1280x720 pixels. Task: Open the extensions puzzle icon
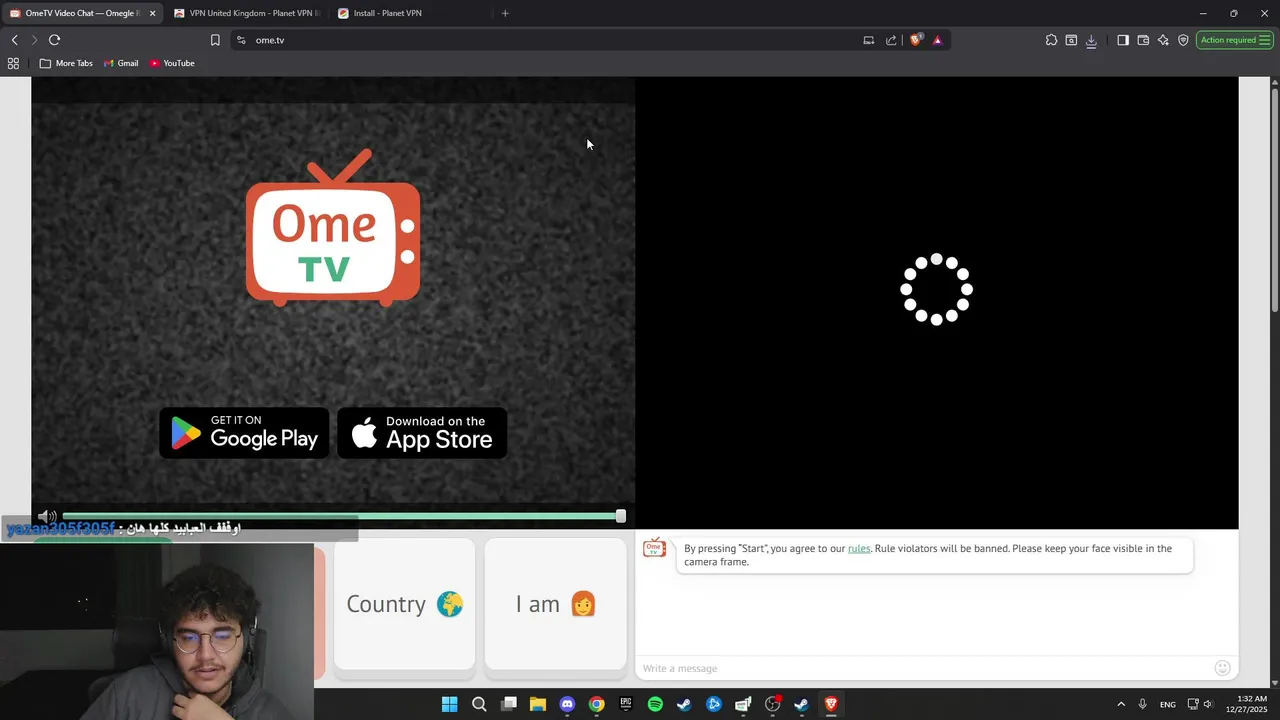(1051, 40)
